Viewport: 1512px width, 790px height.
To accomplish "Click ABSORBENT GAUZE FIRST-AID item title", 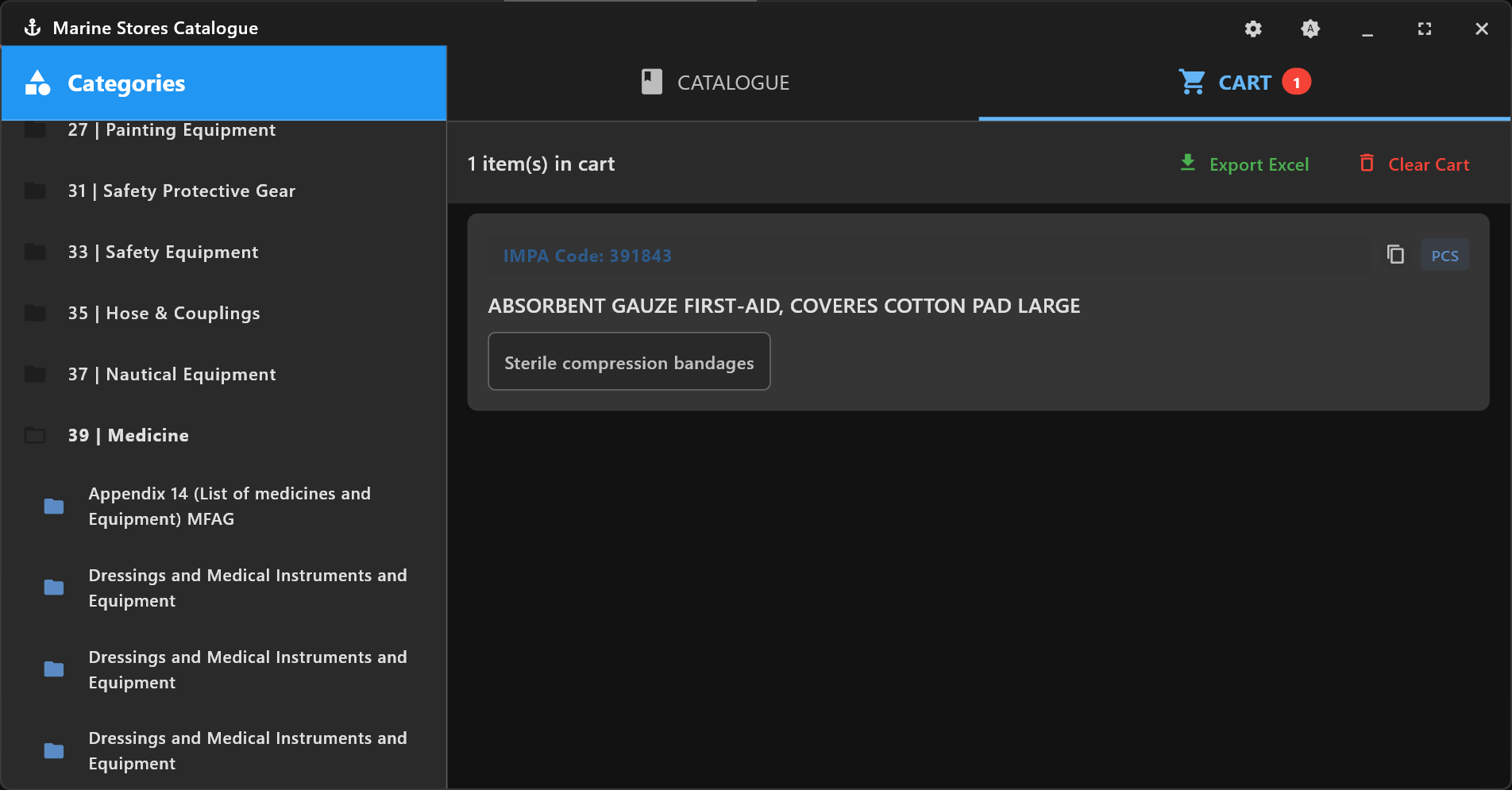I will pos(784,306).
